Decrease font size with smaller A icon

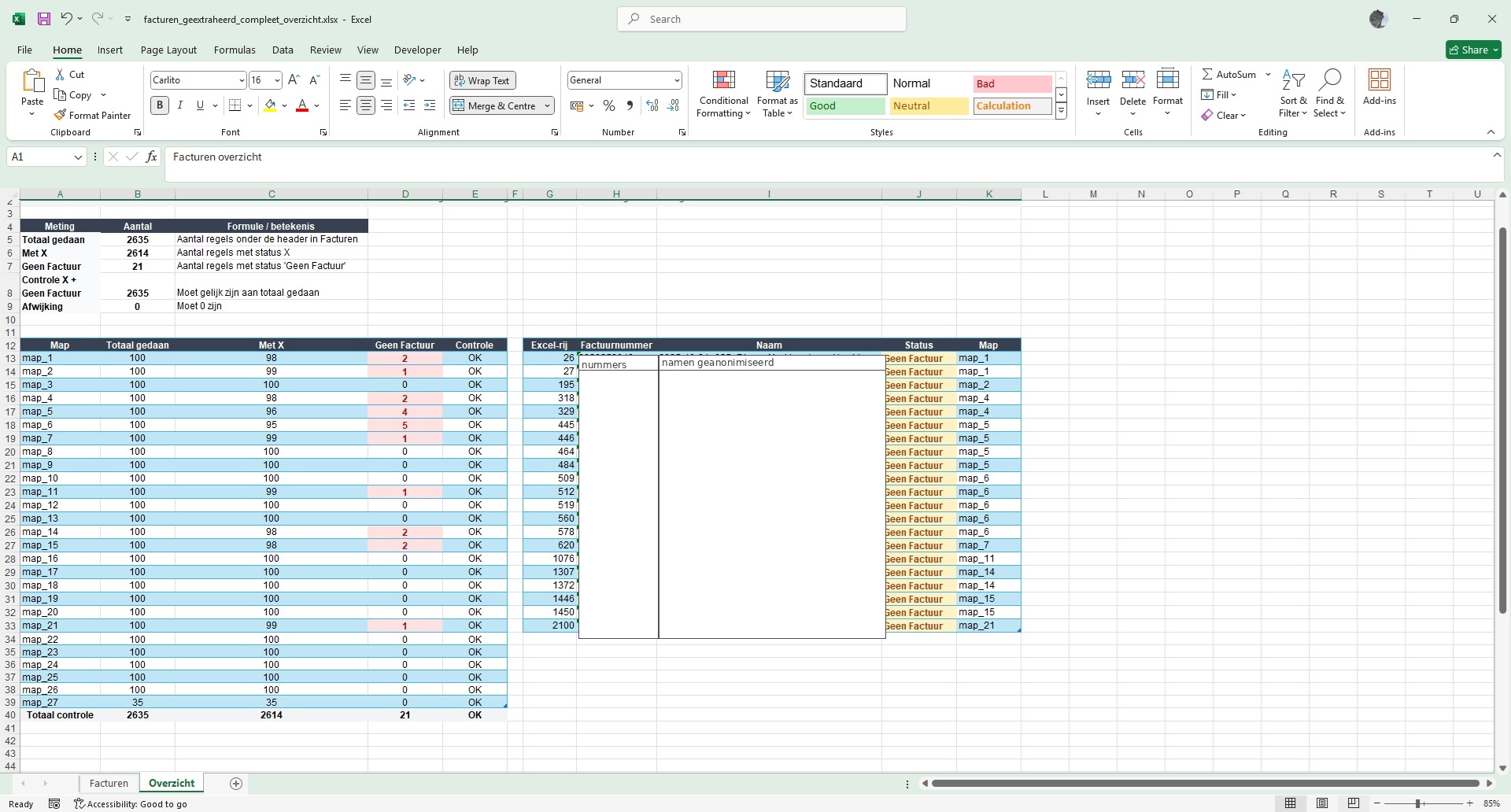click(x=314, y=80)
